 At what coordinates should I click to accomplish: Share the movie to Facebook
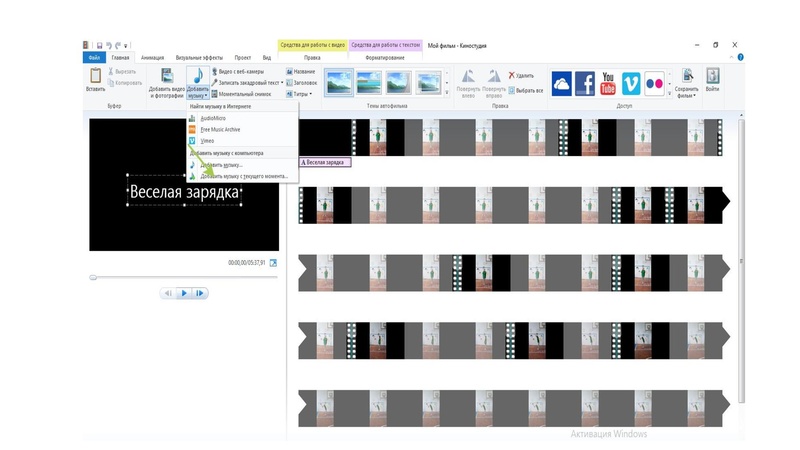coord(584,83)
